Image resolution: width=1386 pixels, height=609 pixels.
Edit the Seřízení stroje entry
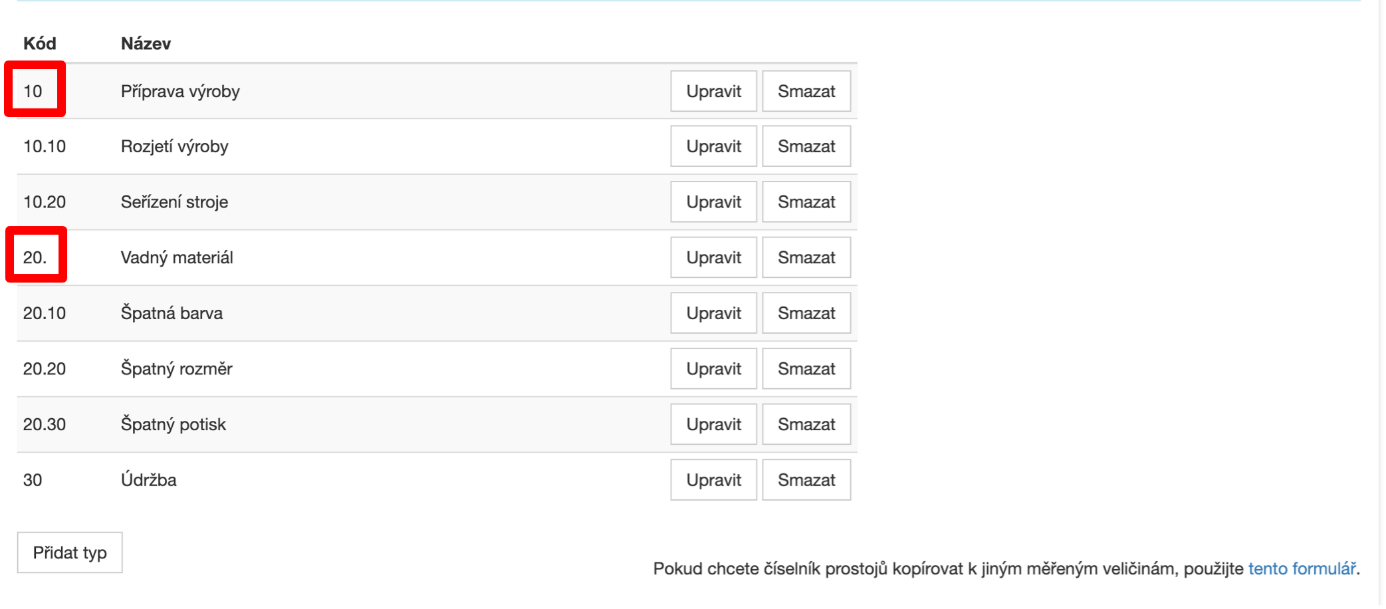click(713, 202)
